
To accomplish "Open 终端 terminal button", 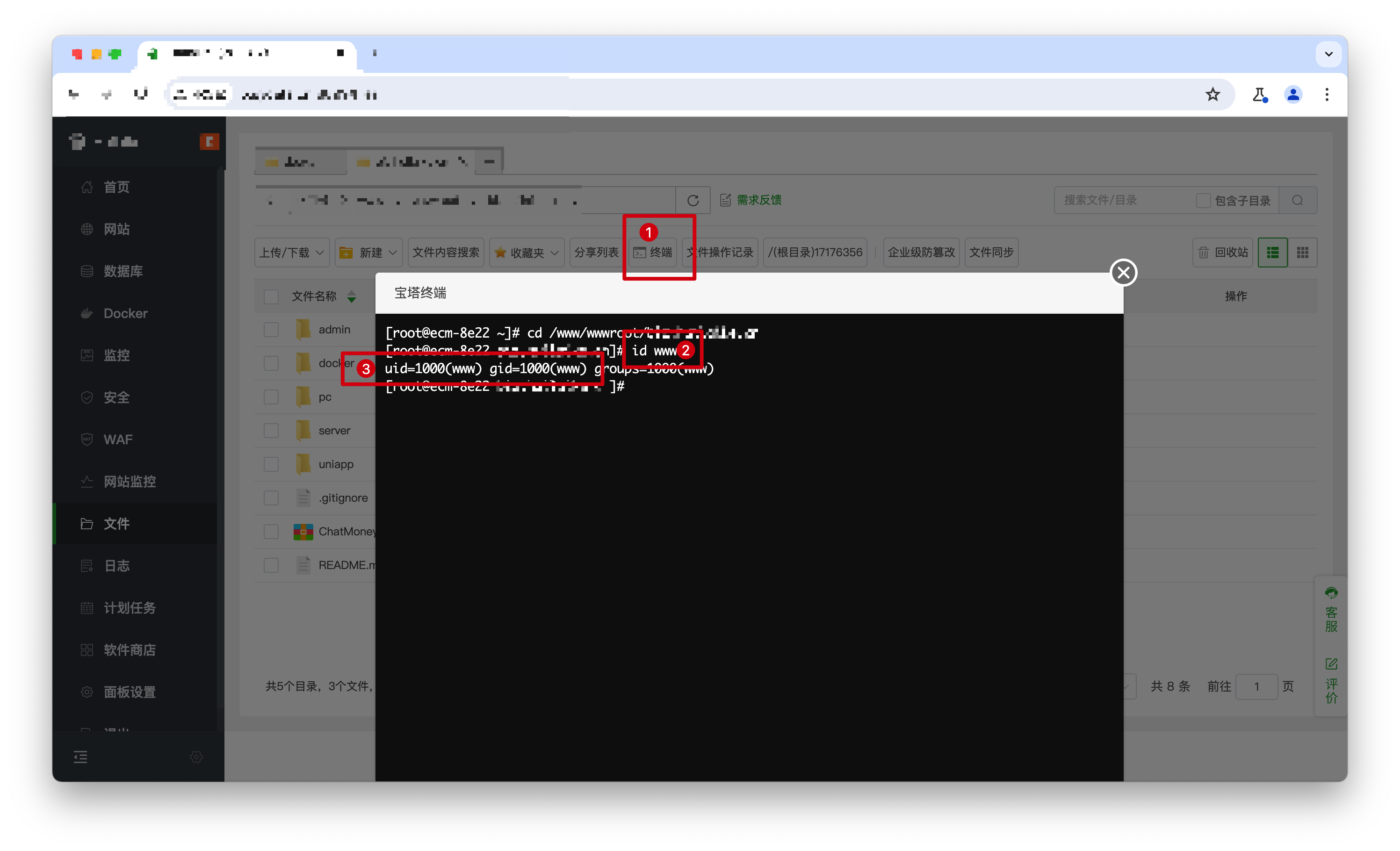I will 653,252.
